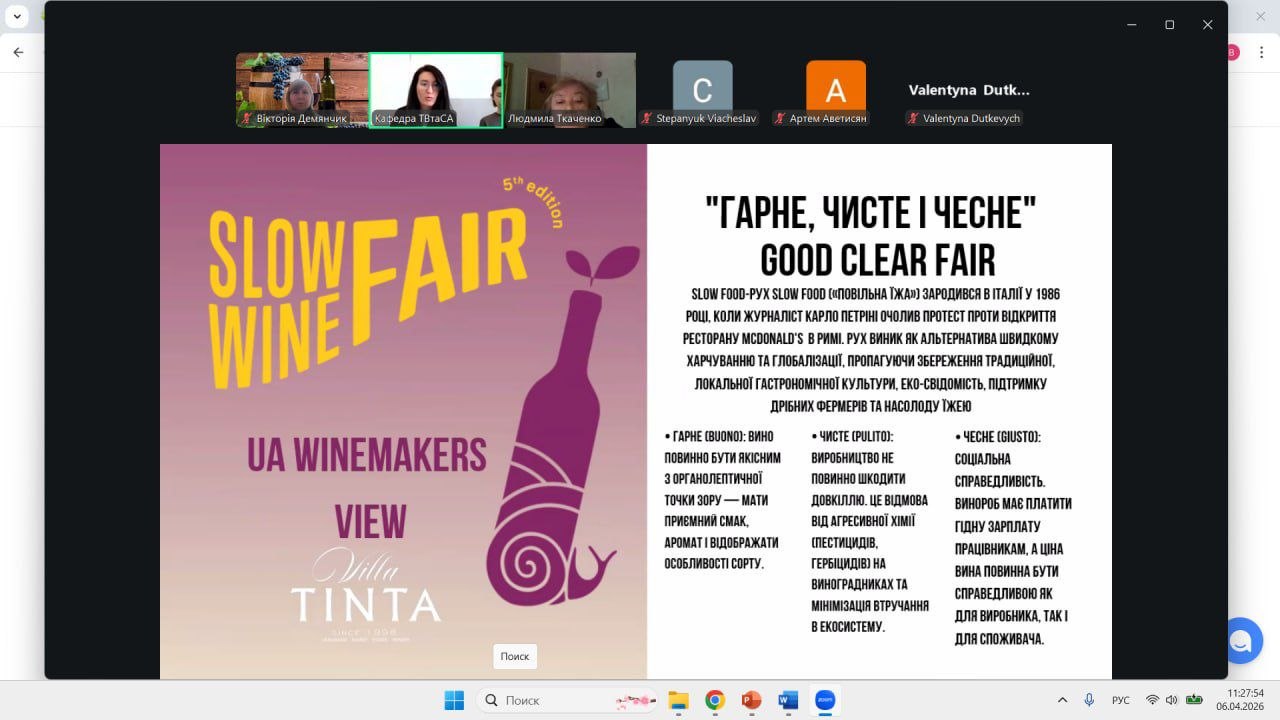Open the Wi-Fi network status icon
Viewport: 1280px width, 720px height.
pos(1152,700)
